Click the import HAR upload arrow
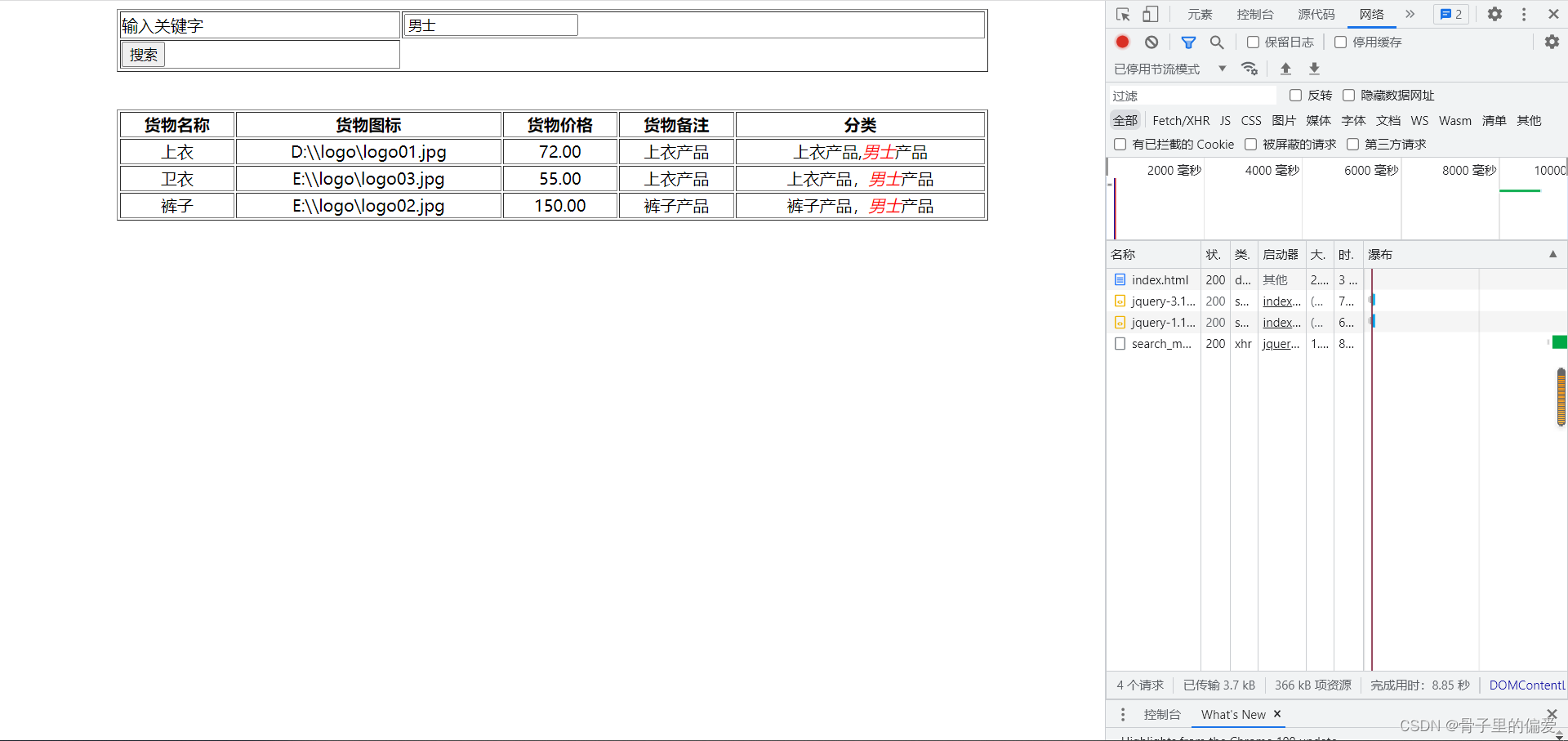 1285,69
